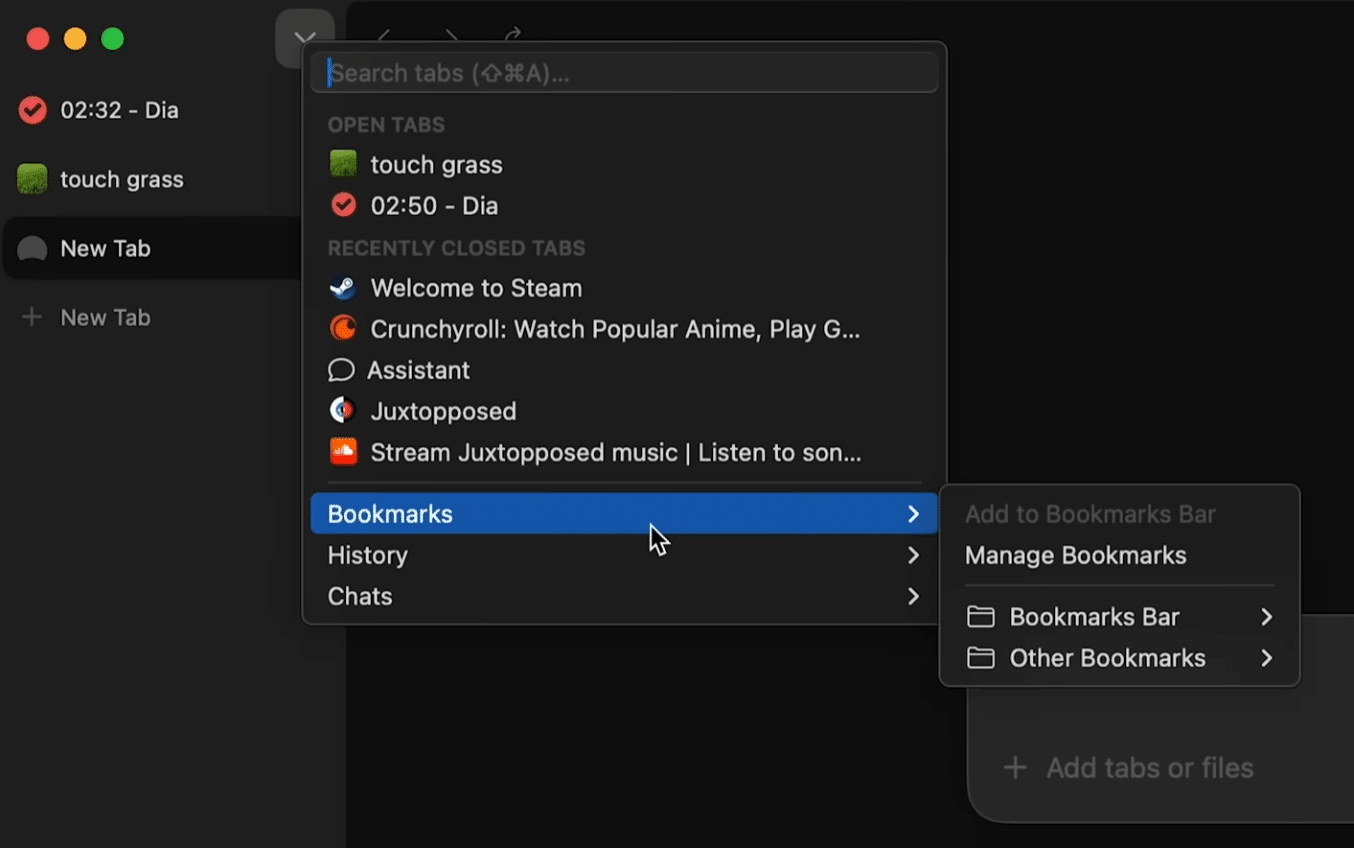Click the + New Tab sidebar button
The height and width of the screenshot is (848, 1354).
(x=152, y=317)
